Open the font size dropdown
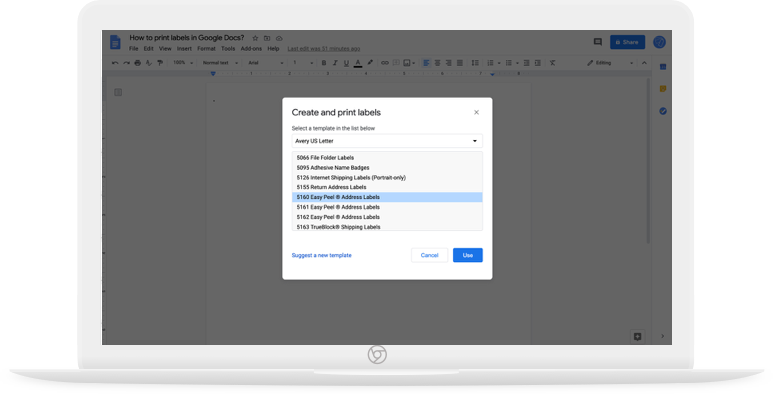773x394 pixels. 303,63
